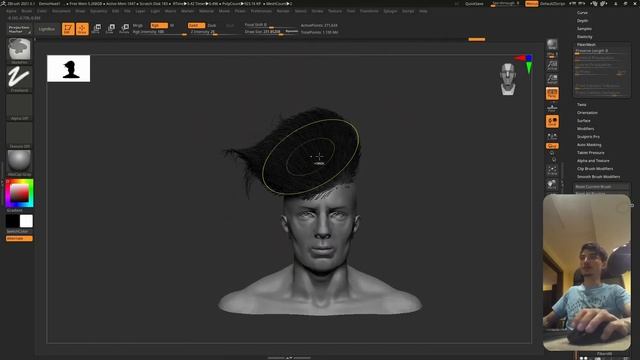640x360 pixels.
Task: Toggle the Floor grid icon
Action: (x=552, y=108)
